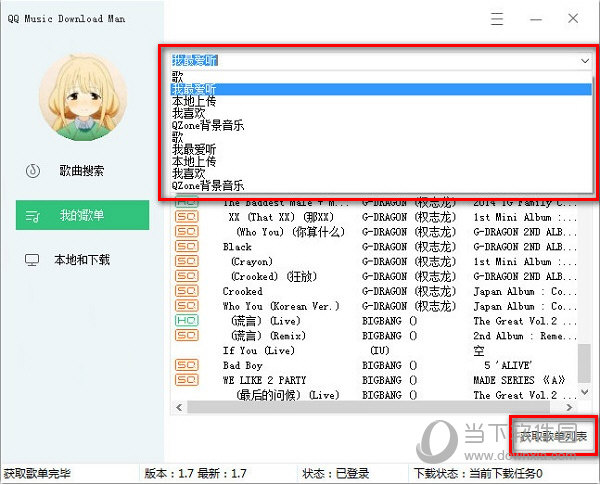Image resolution: width=601 pixels, height=485 pixels.
Task: Click the song search music note icon
Action: pos(33,171)
